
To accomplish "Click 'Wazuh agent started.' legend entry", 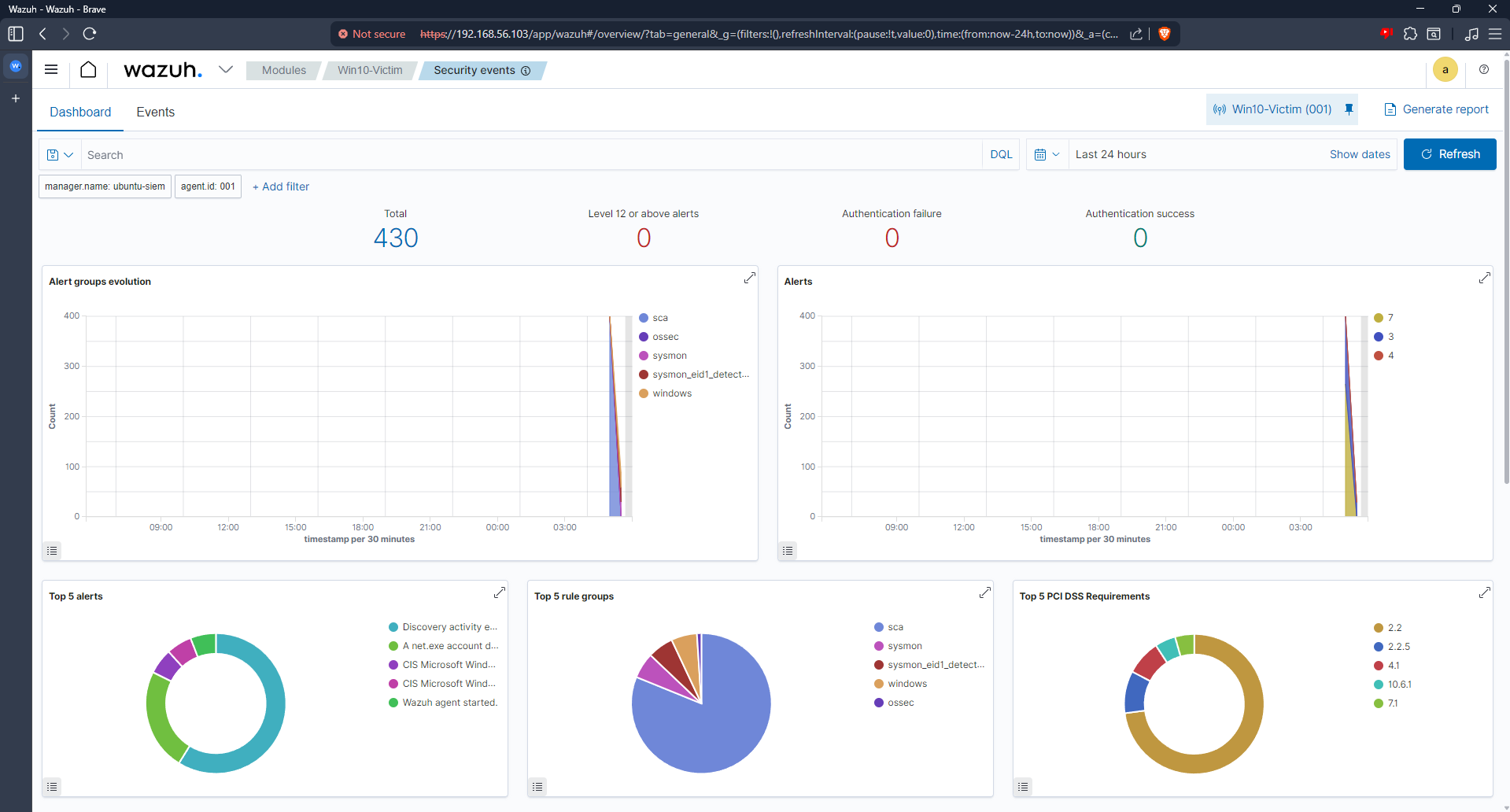I will [443, 703].
